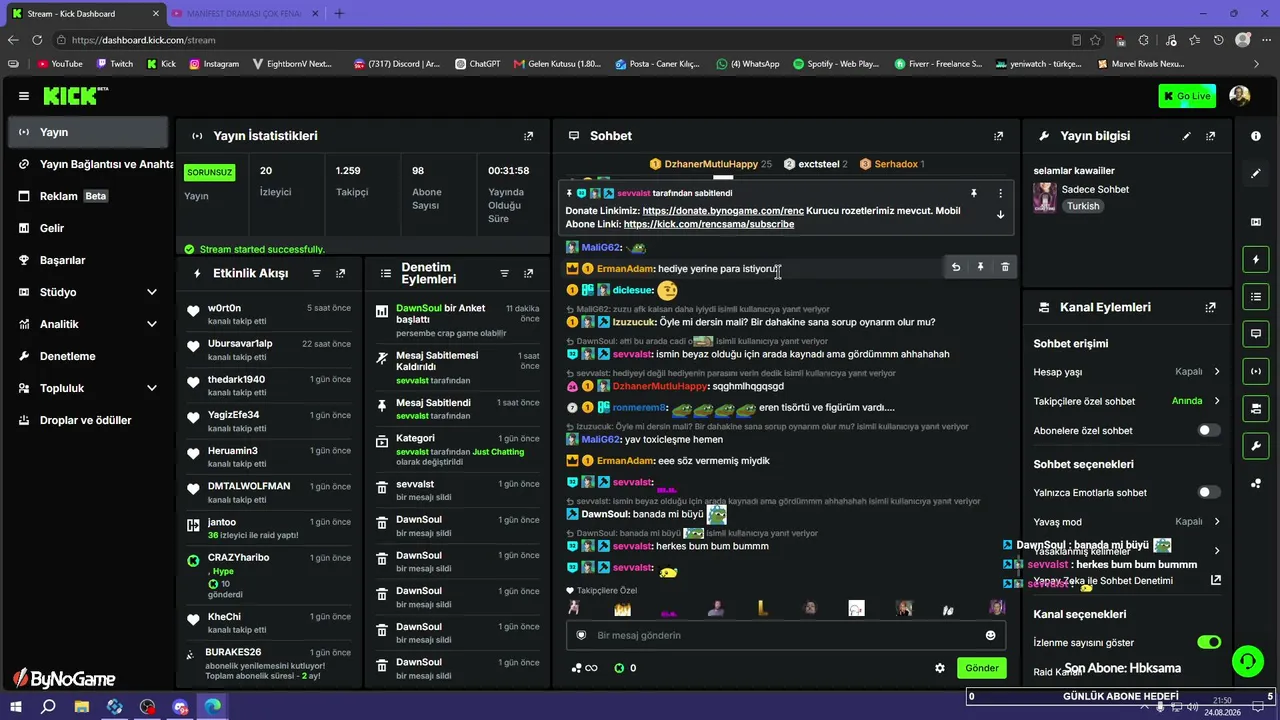Reply to ErmanAdam's hovered message
The image size is (1280, 720).
956,267
